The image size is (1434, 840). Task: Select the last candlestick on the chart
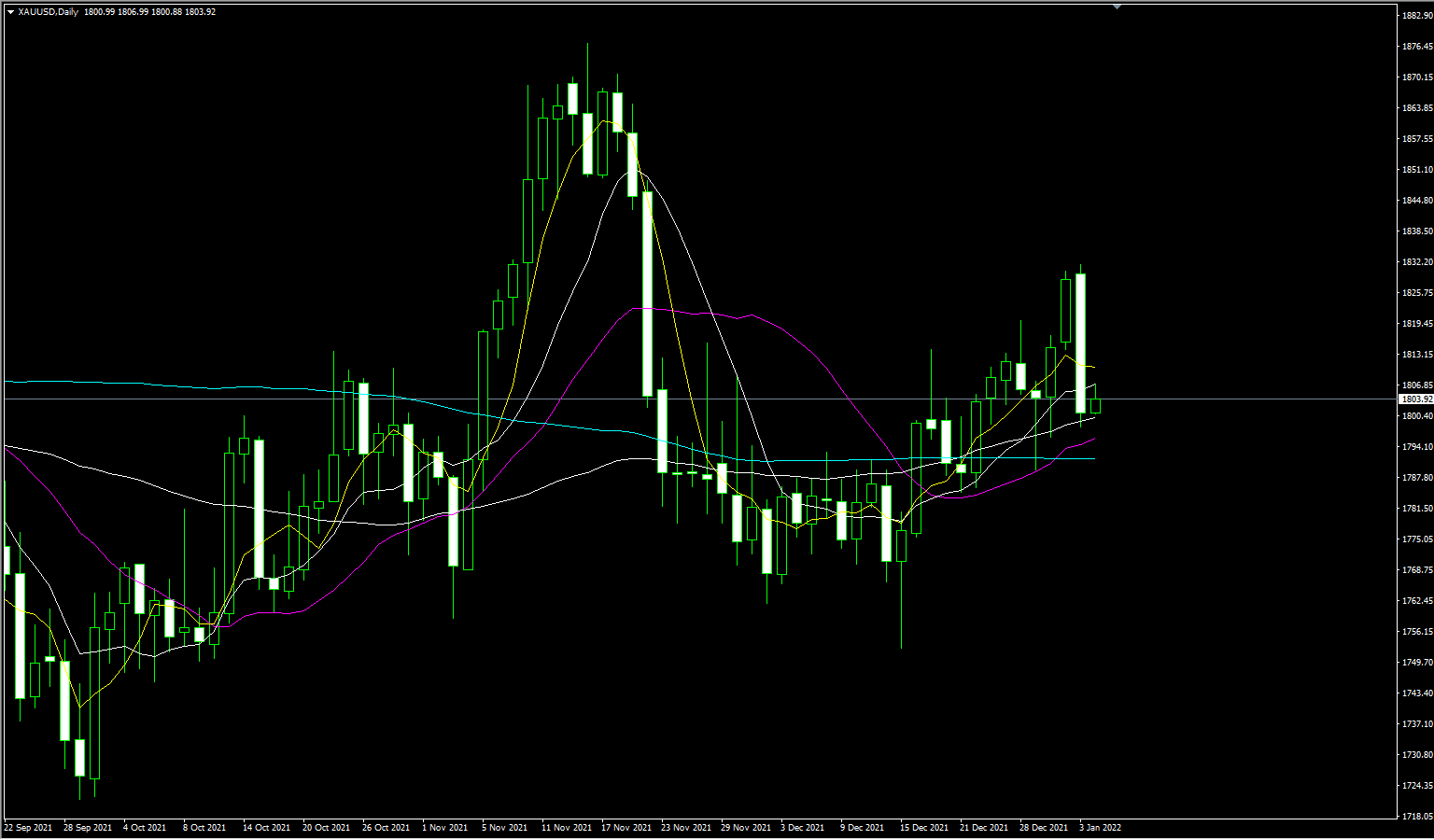[x=1095, y=406]
